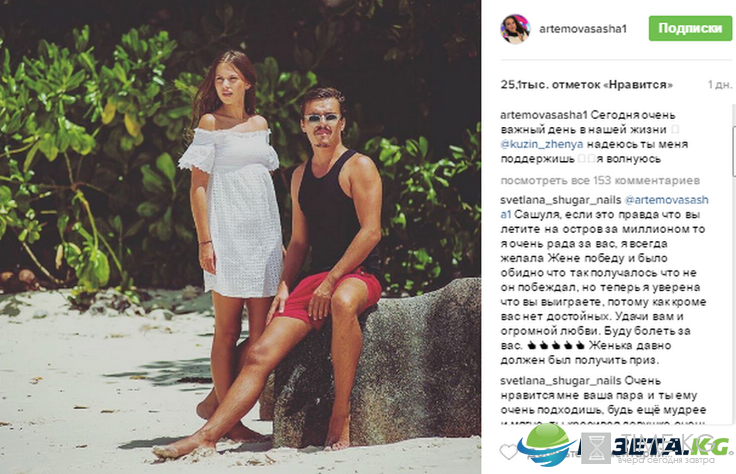
Task: Open the artemovasasha1 profile avatar
Action: (515, 29)
